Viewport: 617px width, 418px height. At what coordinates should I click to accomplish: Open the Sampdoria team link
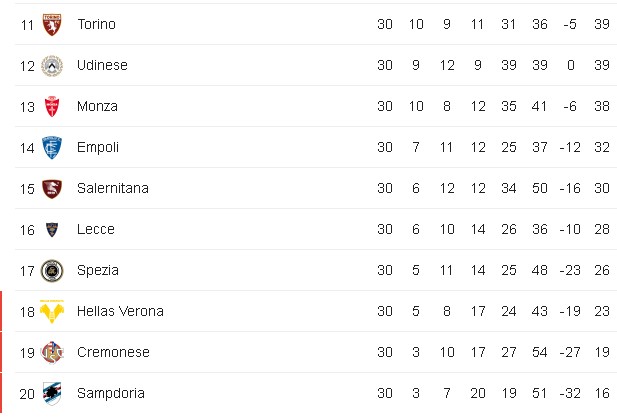point(111,393)
